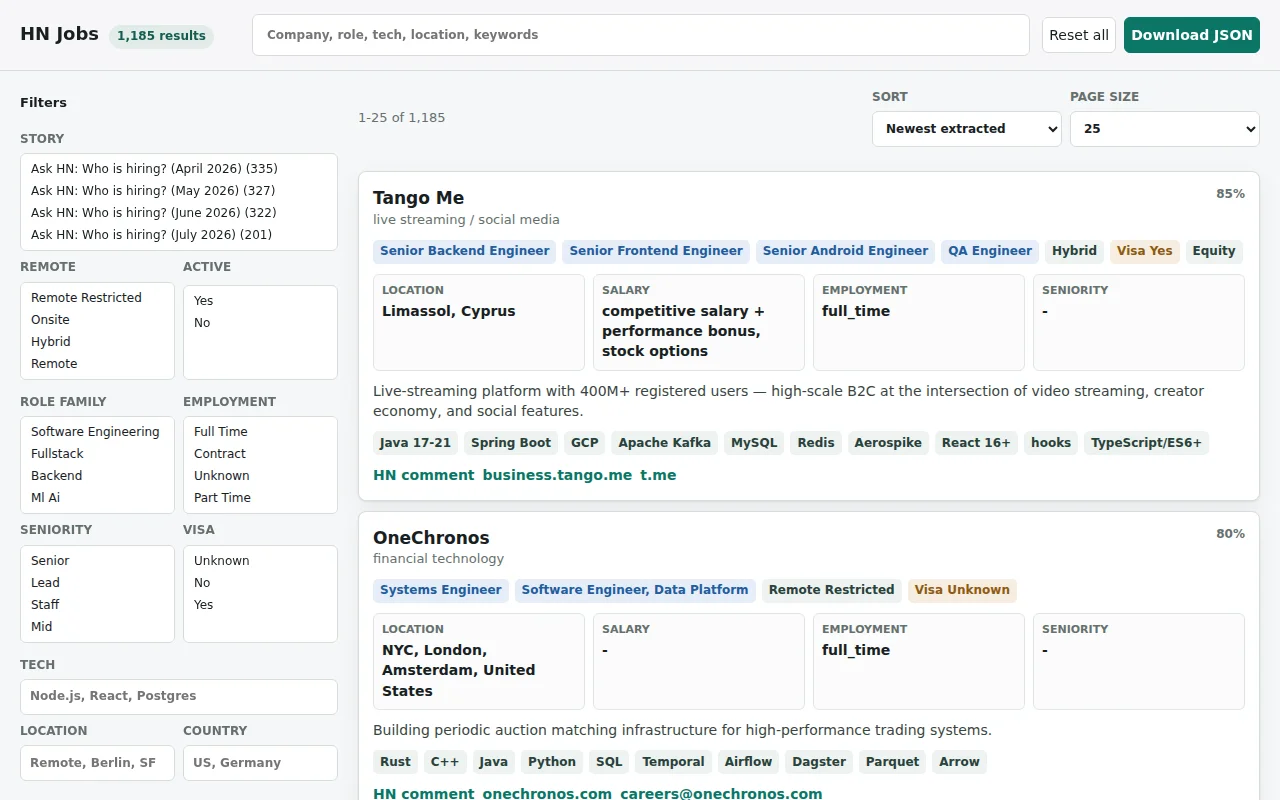
Task: Choose Onsite in Remote filter
Action: click(97, 320)
